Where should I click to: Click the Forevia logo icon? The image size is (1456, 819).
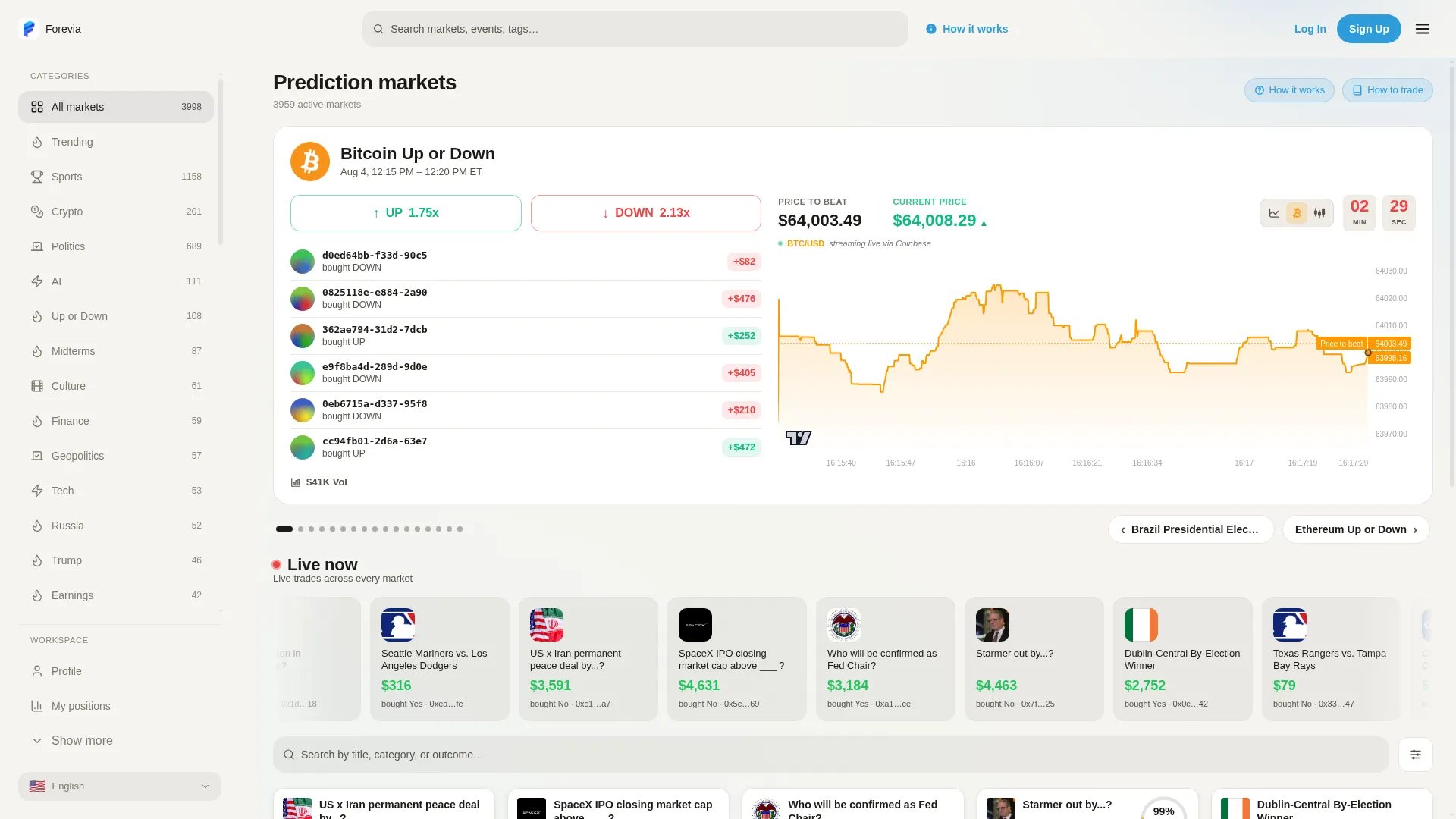coord(29,29)
